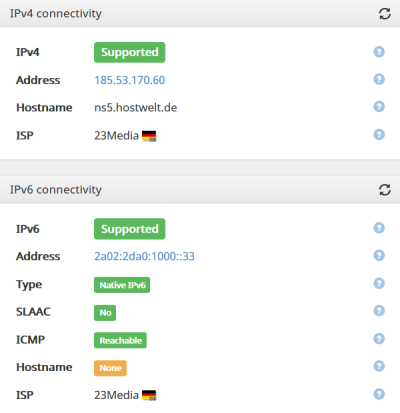Screen dimensions: 400x413
Task: Refresh the IPv4 connectivity panel
Action: point(385,14)
